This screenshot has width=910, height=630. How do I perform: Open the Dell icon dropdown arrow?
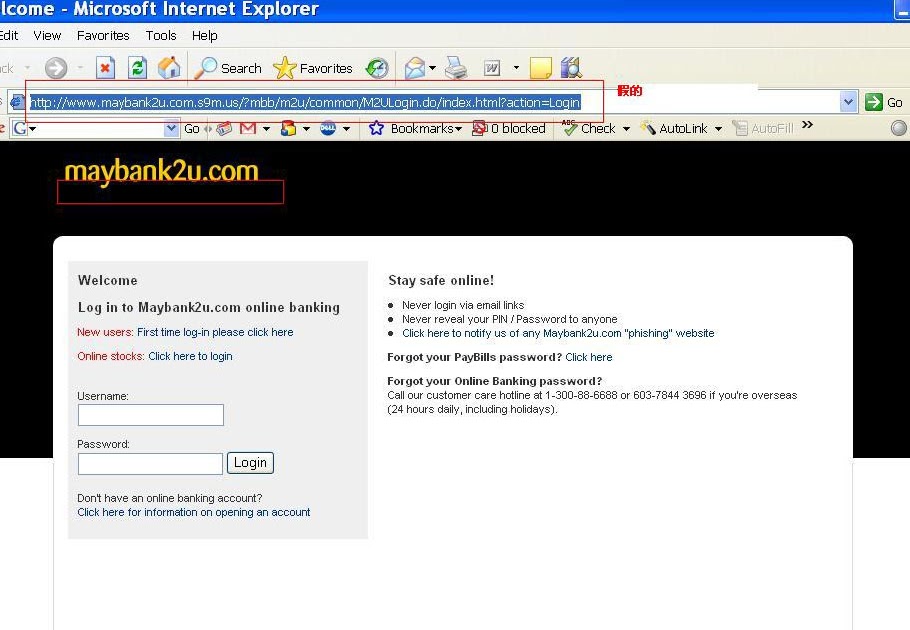346,129
